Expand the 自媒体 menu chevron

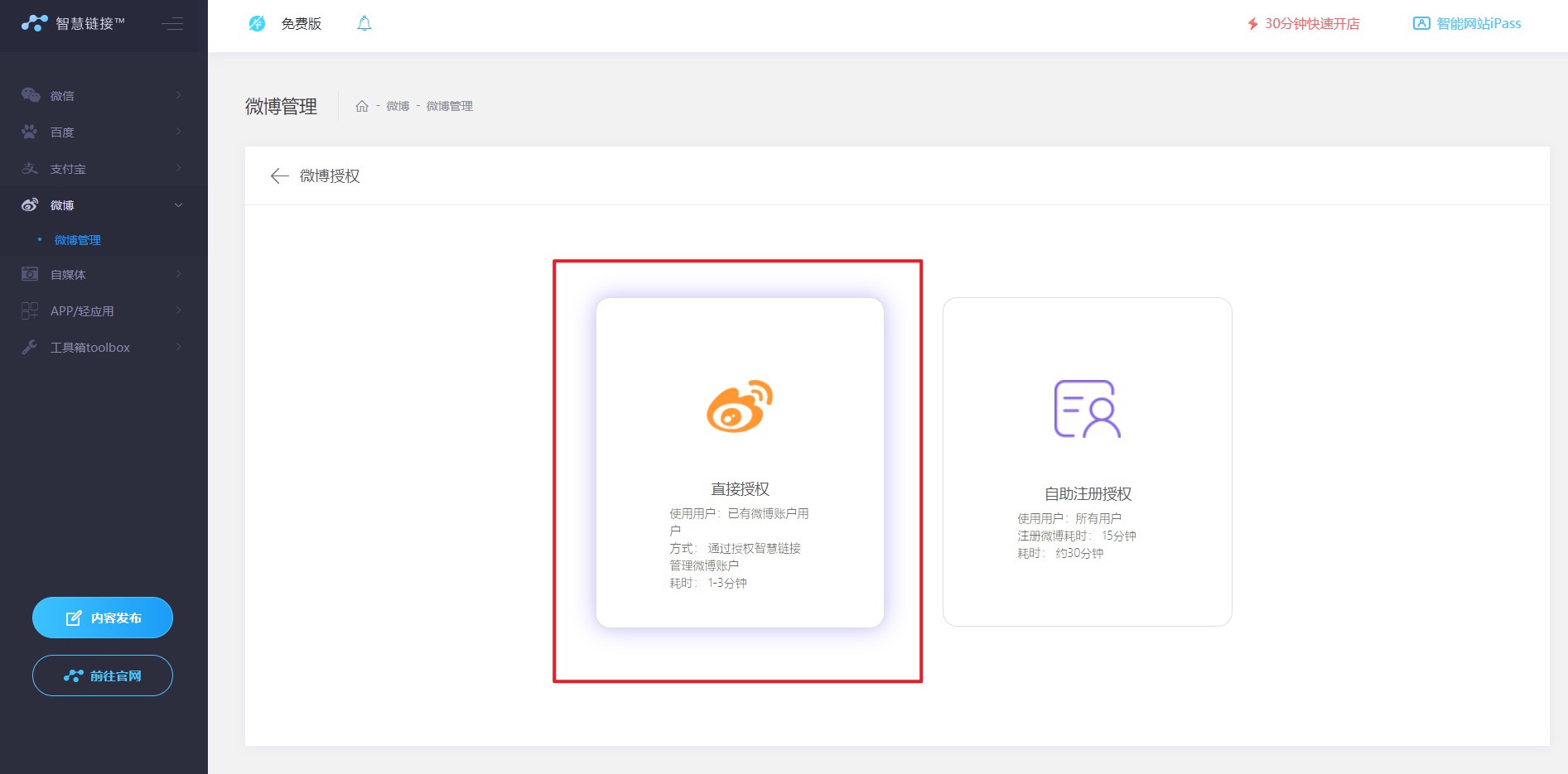[179, 274]
